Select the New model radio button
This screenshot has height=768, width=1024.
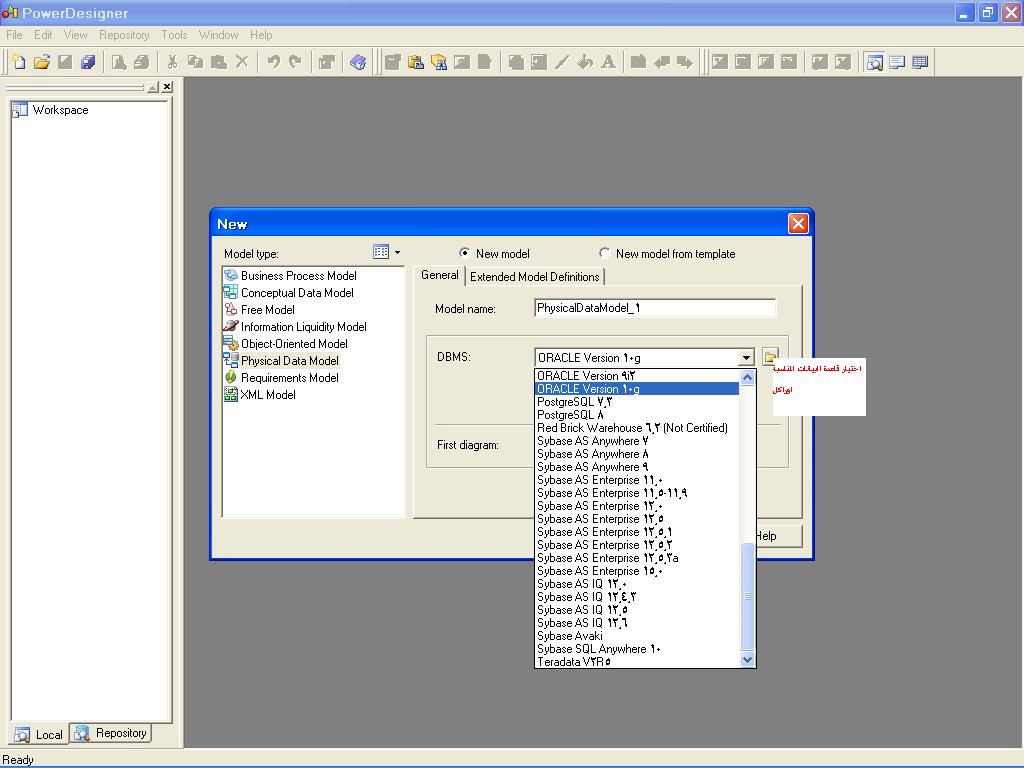coord(464,254)
